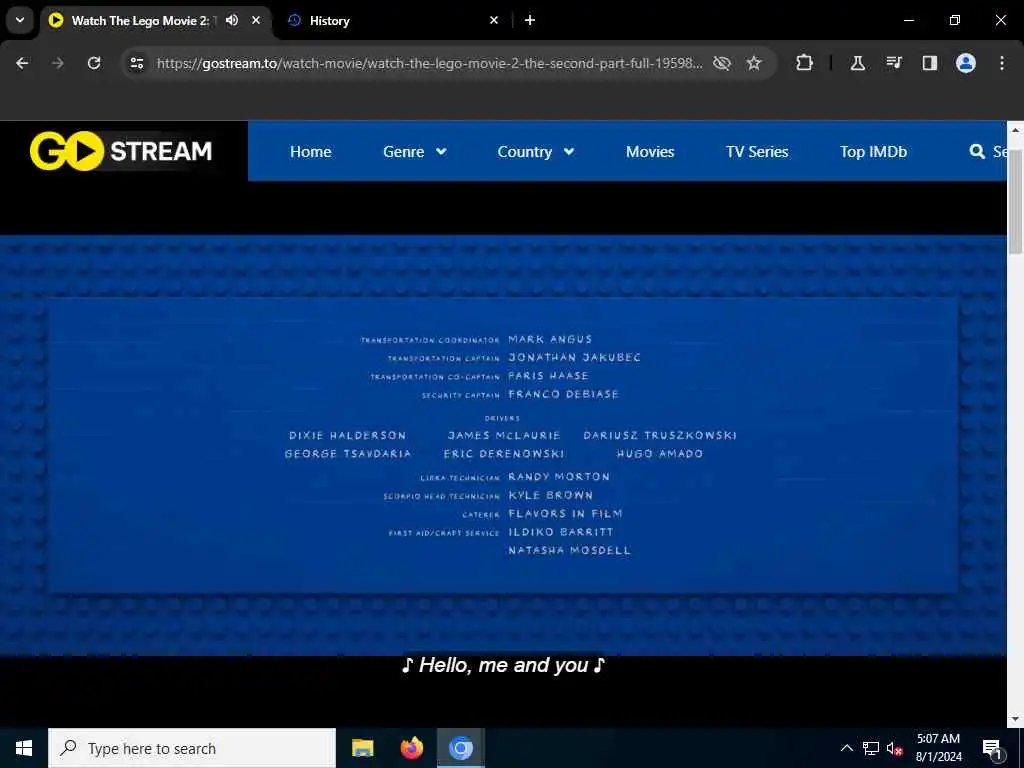This screenshot has width=1024, height=768.
Task: Open Chrome Labs flask icon
Action: click(x=857, y=63)
